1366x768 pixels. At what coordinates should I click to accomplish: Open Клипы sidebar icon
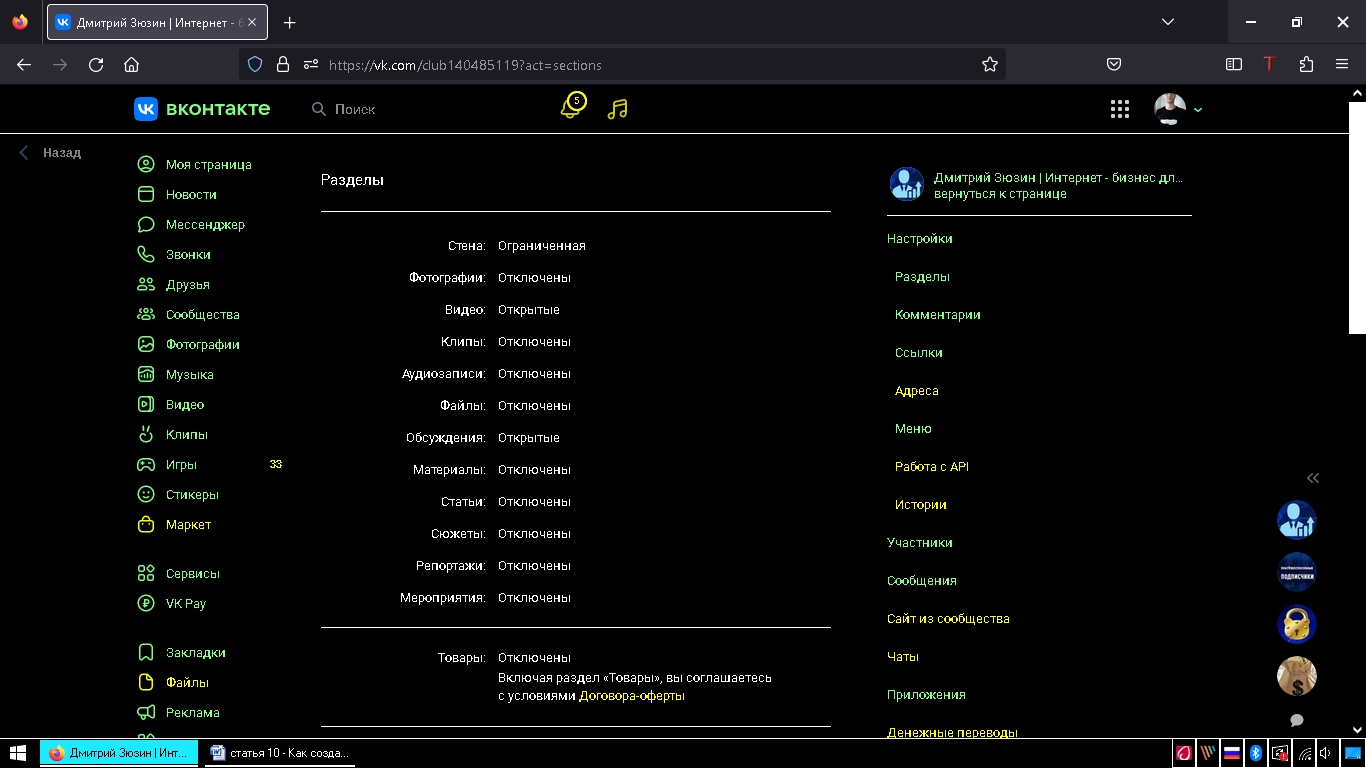click(x=146, y=434)
